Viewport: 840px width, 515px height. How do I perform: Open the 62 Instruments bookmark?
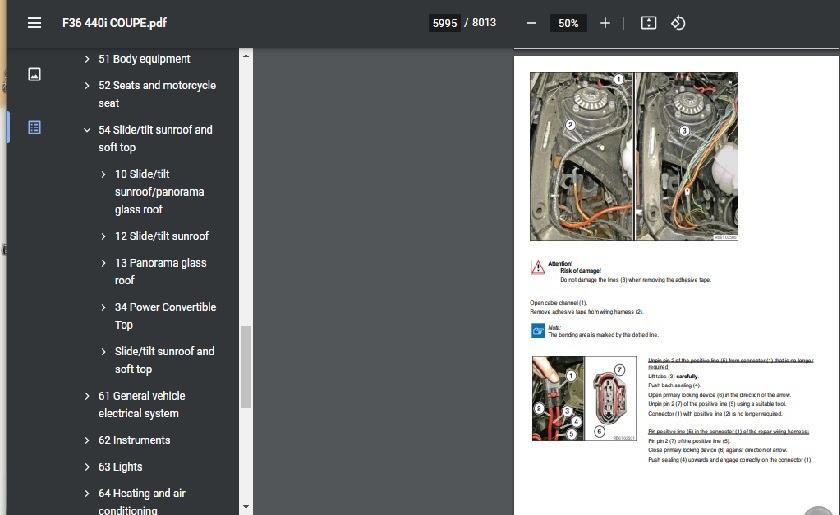[134, 440]
